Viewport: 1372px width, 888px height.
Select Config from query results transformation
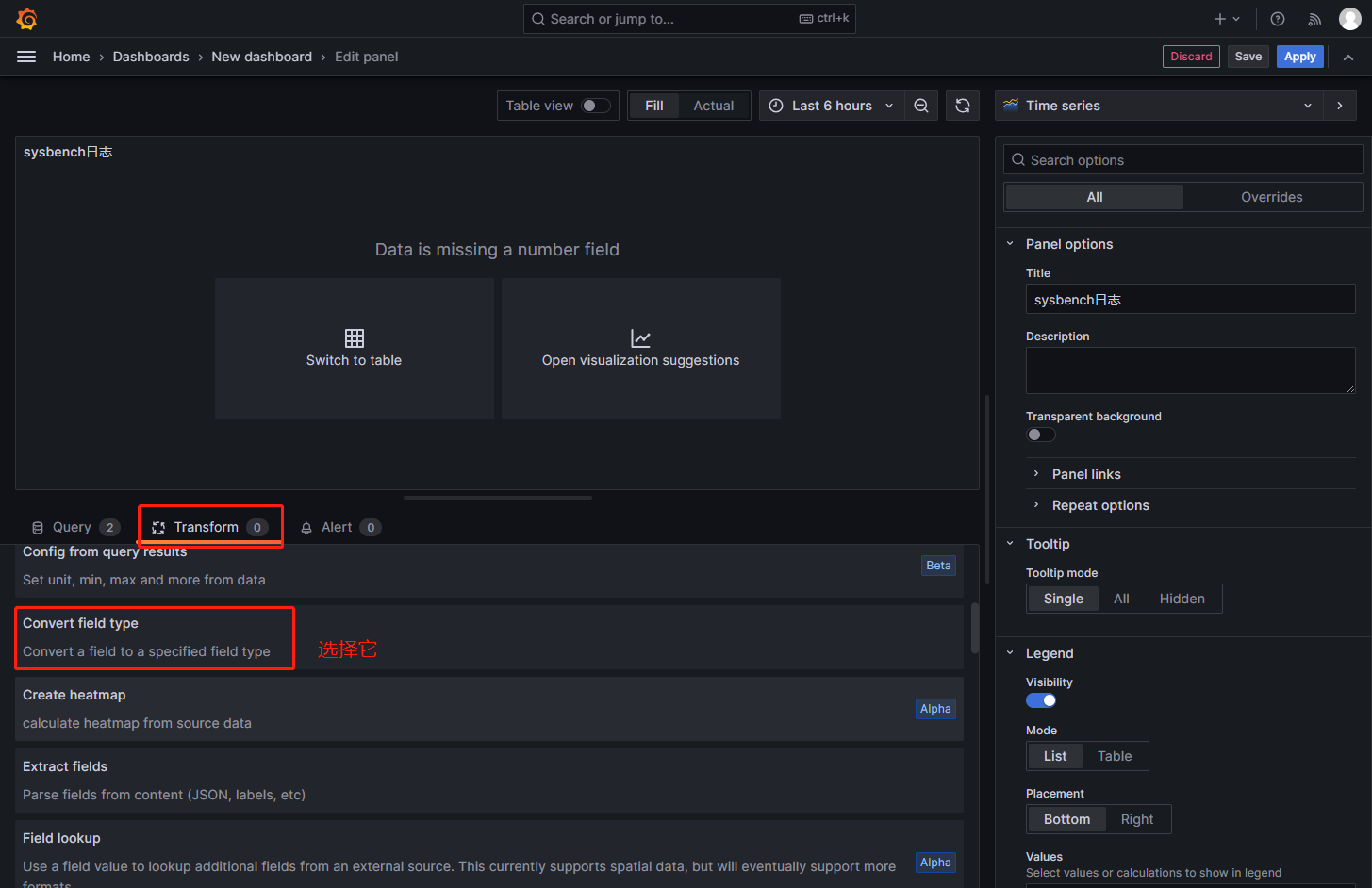click(x=489, y=570)
